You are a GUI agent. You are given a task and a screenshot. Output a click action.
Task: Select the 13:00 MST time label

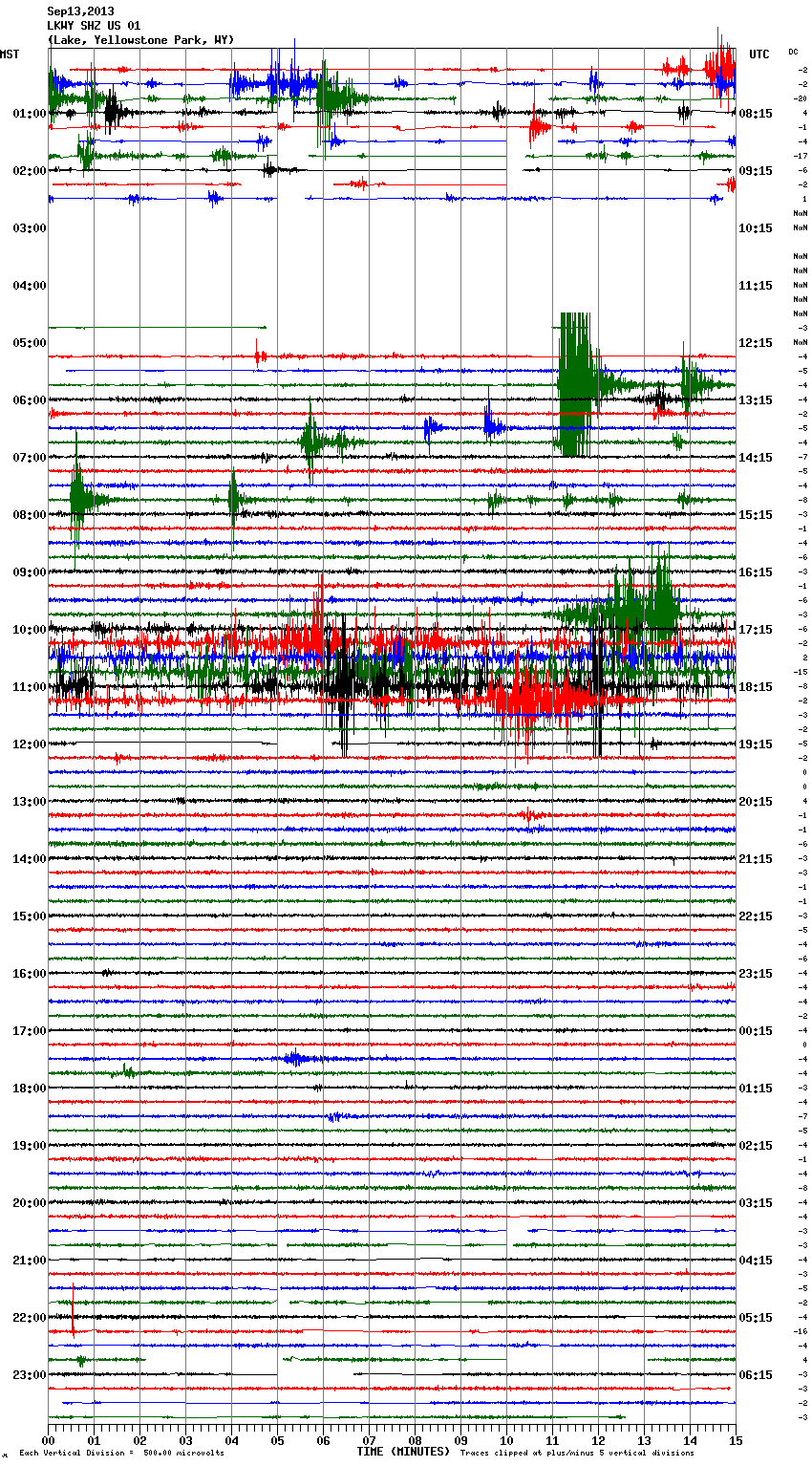[x=30, y=802]
